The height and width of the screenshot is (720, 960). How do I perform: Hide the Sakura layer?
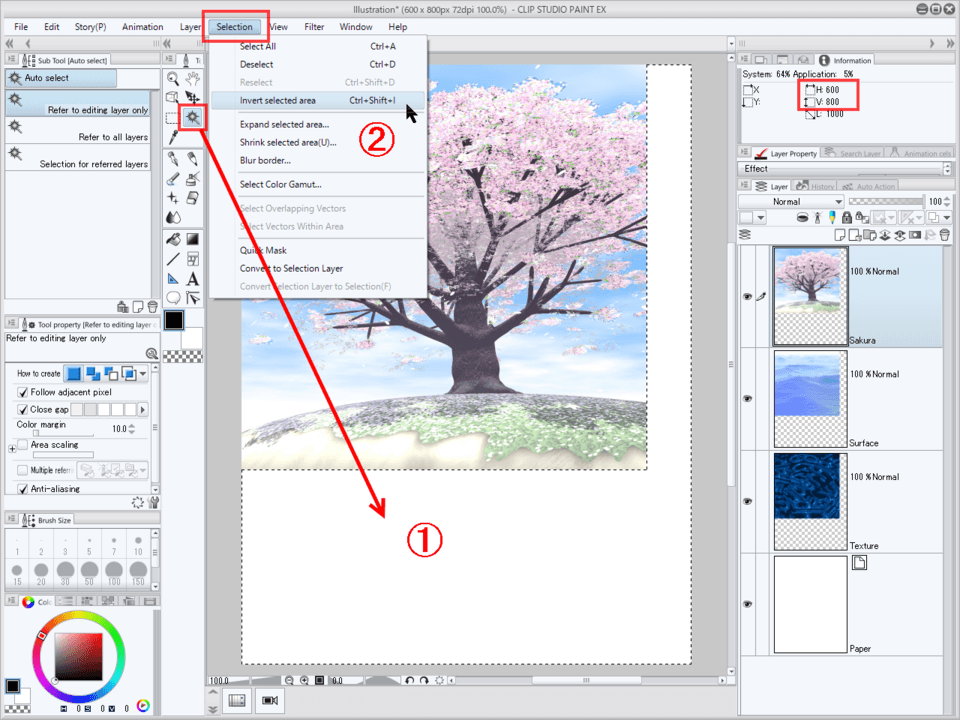[x=746, y=297]
